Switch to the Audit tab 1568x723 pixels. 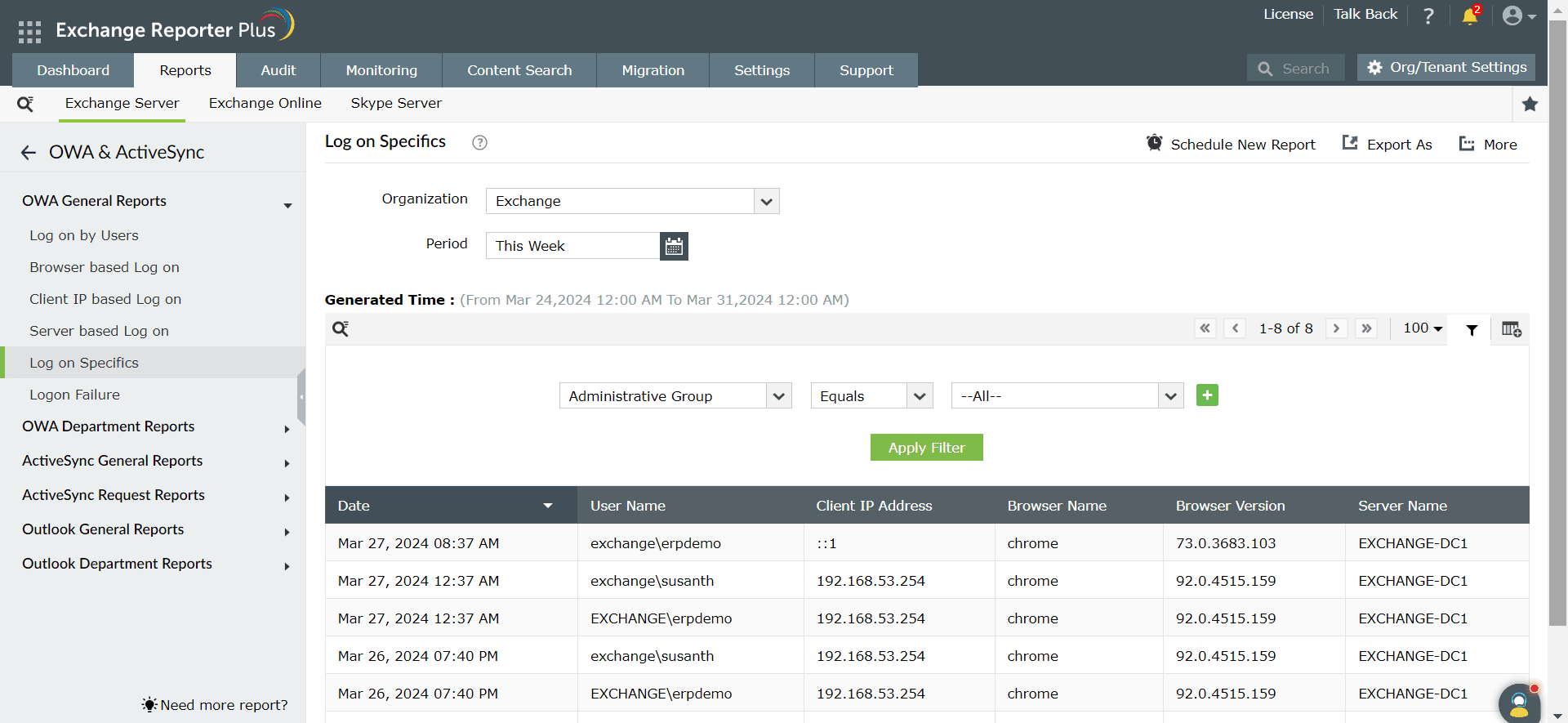pyautogui.click(x=278, y=70)
